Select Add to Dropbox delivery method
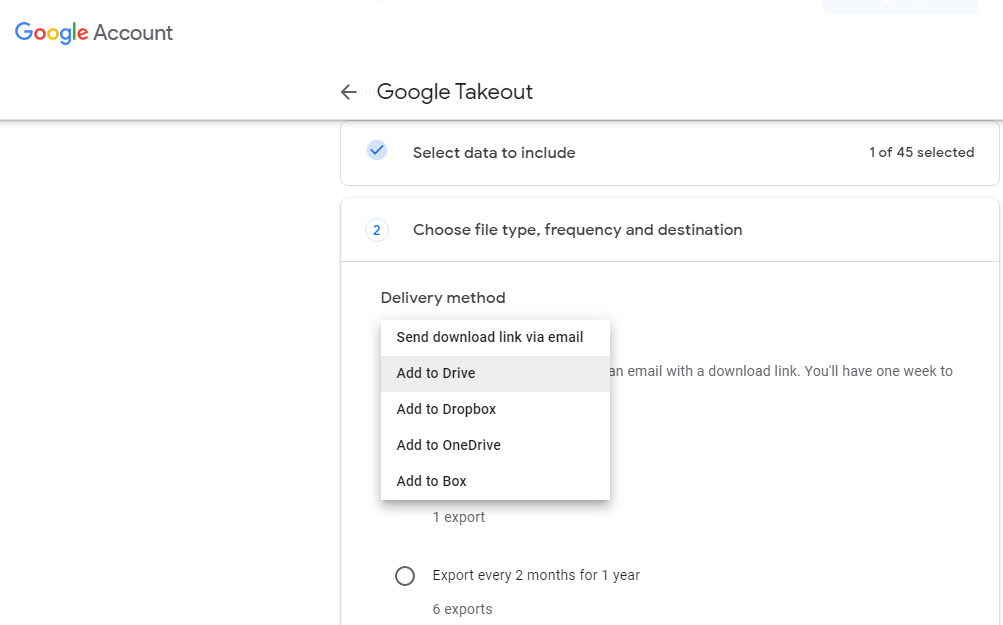Screen dimensions: 1003x625 click(495, 409)
